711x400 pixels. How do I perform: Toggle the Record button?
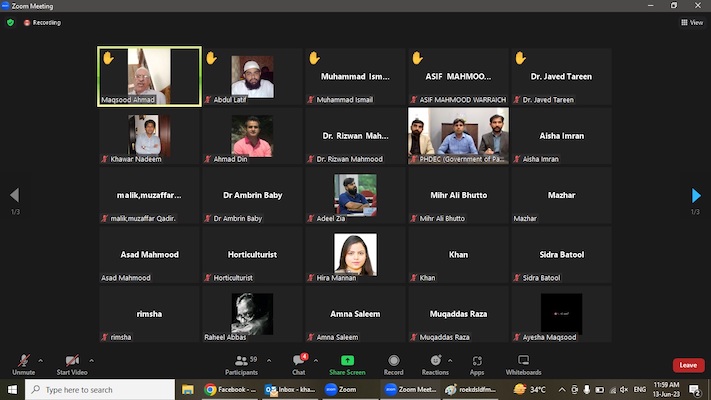[x=394, y=362]
